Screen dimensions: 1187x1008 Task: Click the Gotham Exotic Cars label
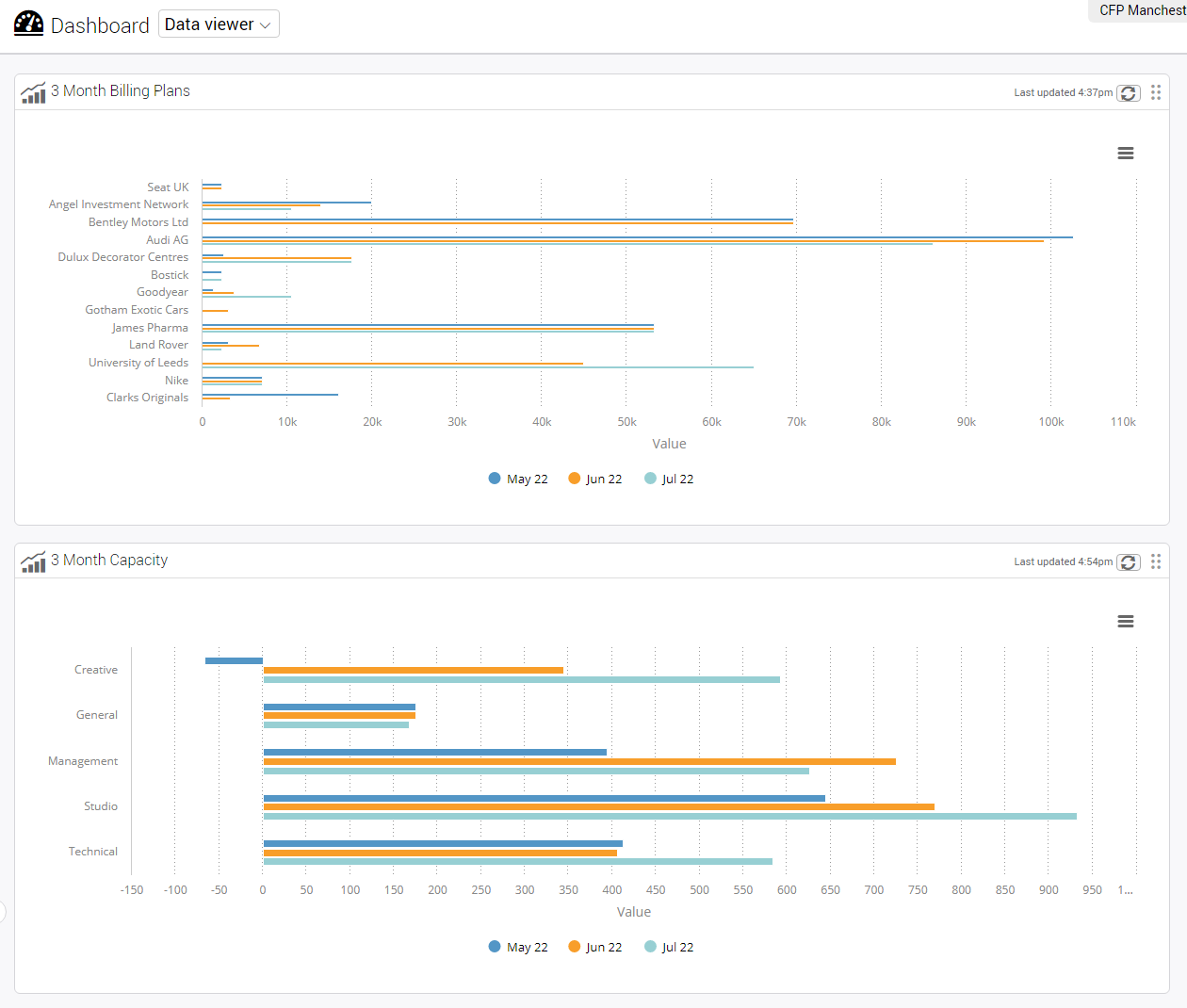[x=137, y=310]
